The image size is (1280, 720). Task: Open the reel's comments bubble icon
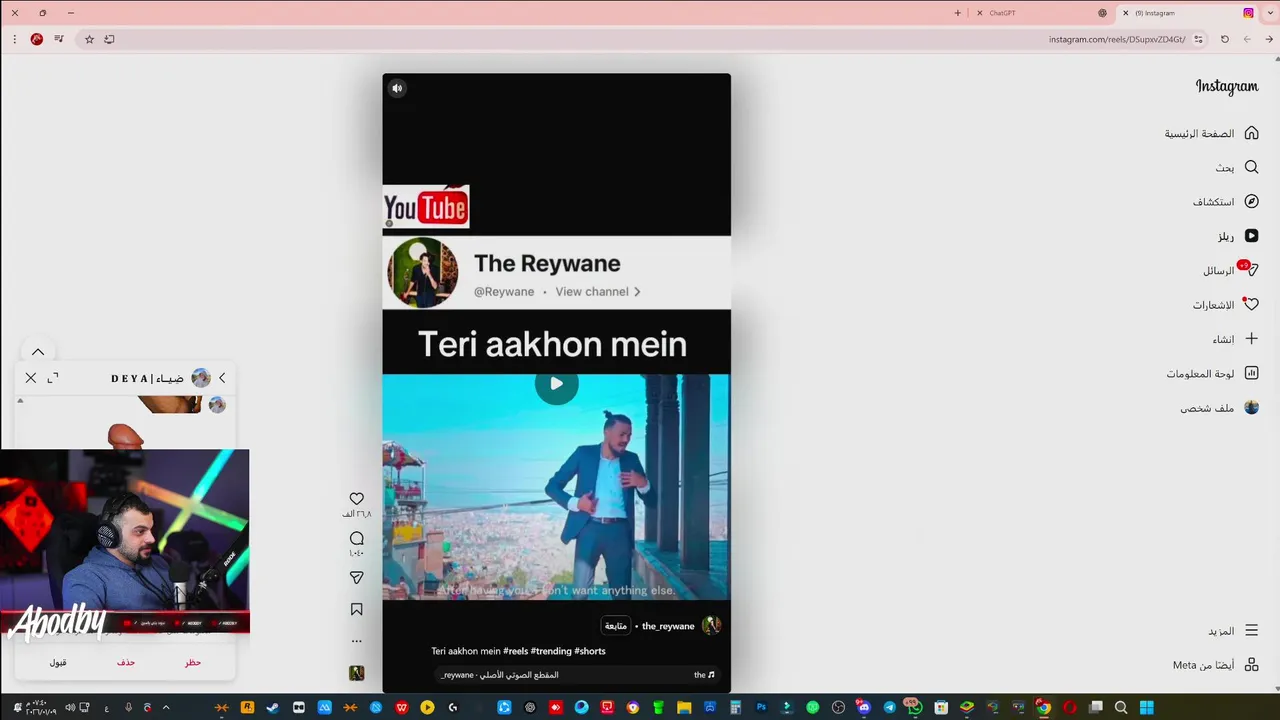tap(357, 538)
